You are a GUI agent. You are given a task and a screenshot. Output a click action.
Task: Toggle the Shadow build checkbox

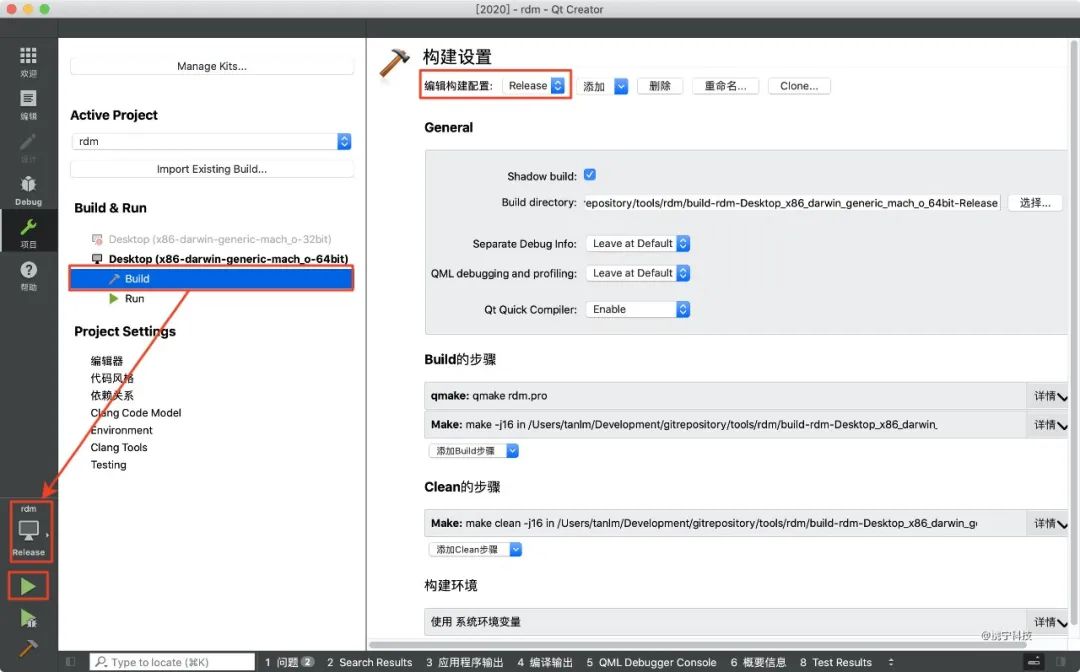tap(590, 175)
